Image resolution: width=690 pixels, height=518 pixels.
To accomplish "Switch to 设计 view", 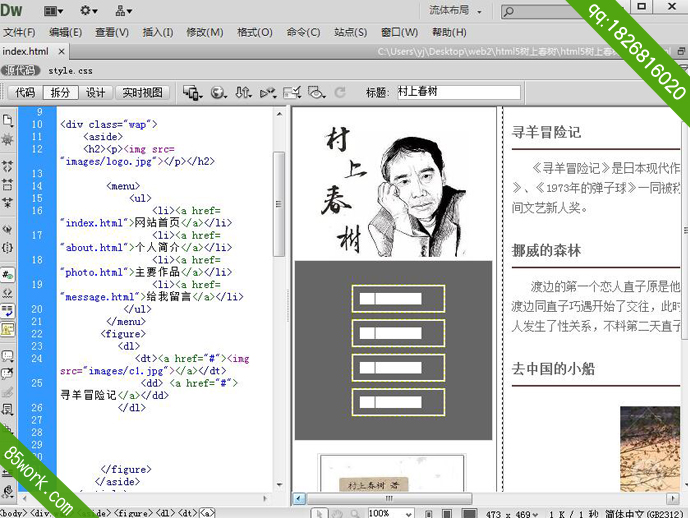I will click(x=95, y=92).
